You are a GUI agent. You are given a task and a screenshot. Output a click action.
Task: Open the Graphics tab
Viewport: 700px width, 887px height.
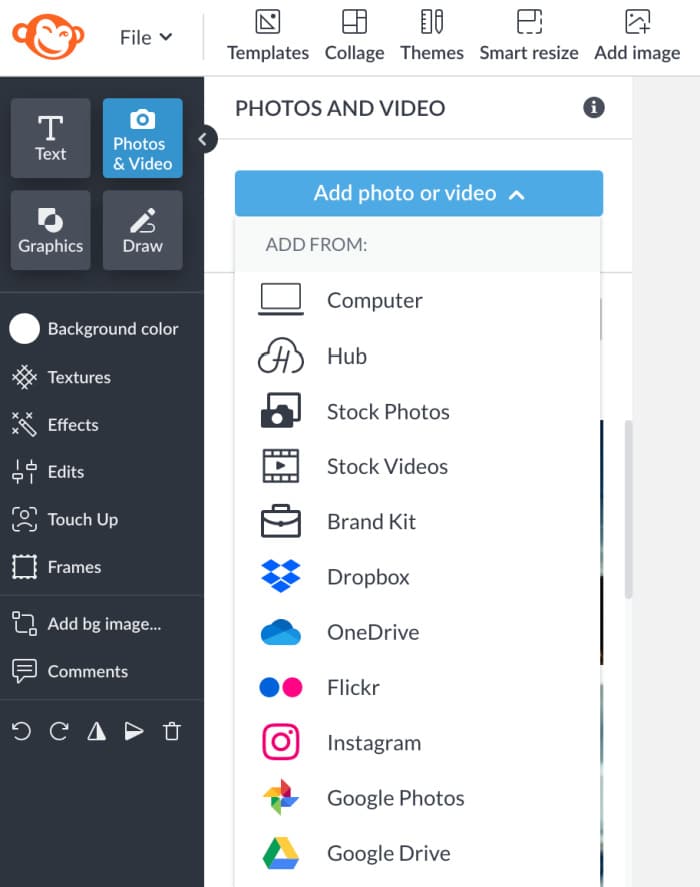click(x=50, y=230)
